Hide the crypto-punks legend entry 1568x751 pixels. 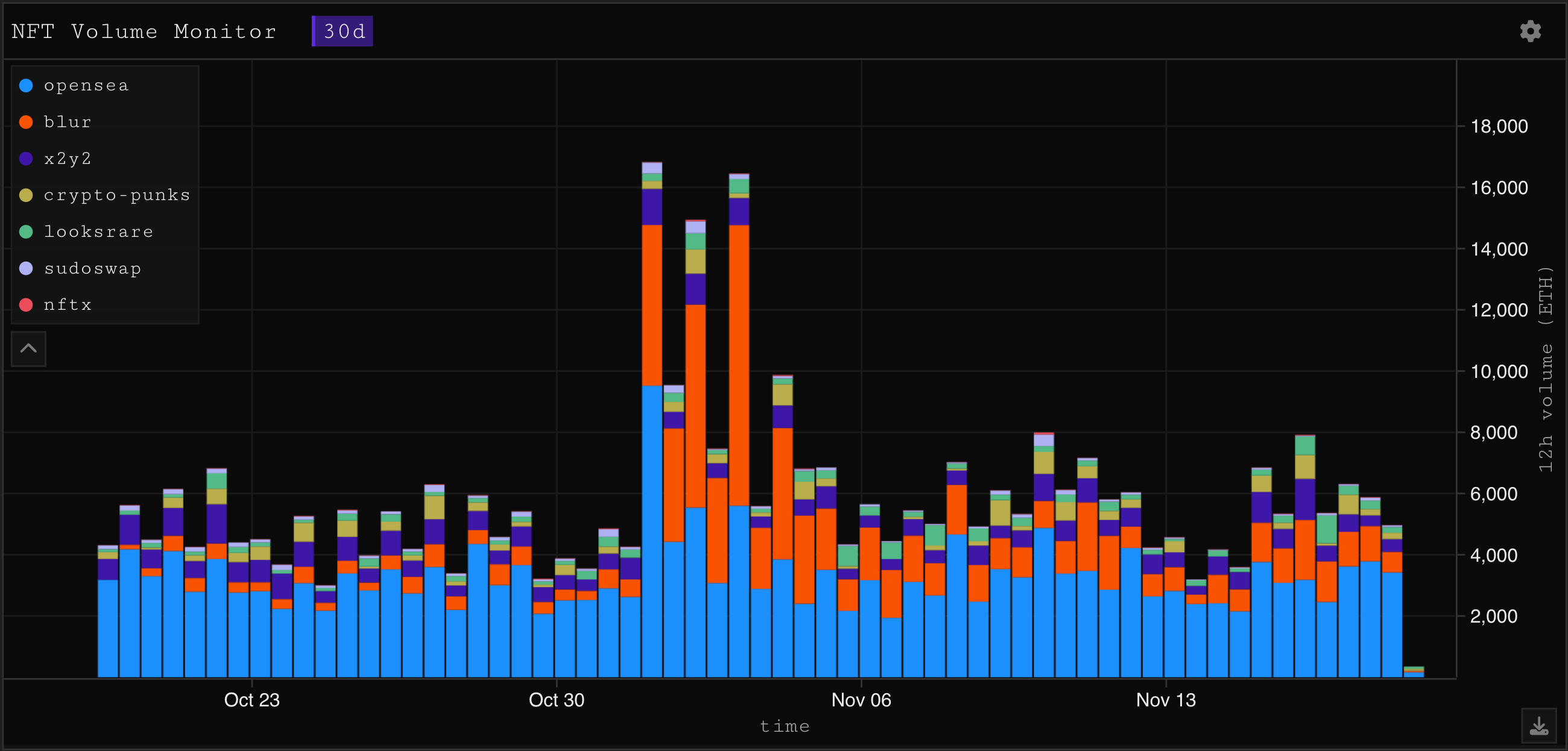(116, 195)
